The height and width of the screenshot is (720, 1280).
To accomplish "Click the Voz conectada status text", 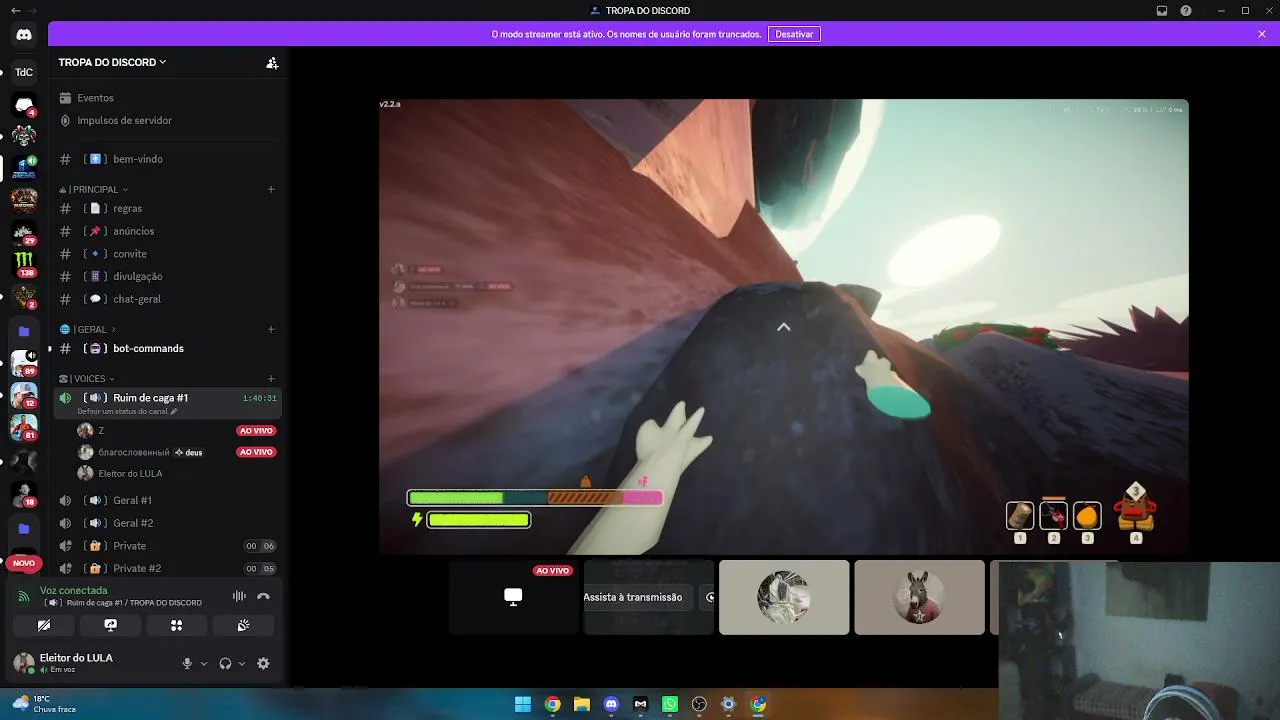I will (x=74, y=590).
